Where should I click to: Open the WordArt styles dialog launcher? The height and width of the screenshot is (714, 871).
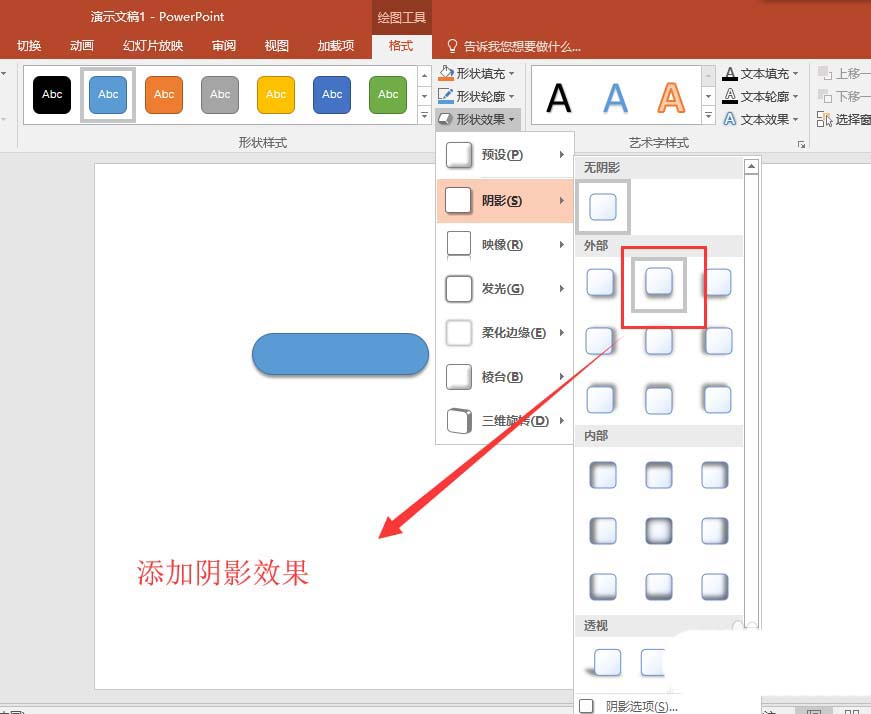(801, 144)
